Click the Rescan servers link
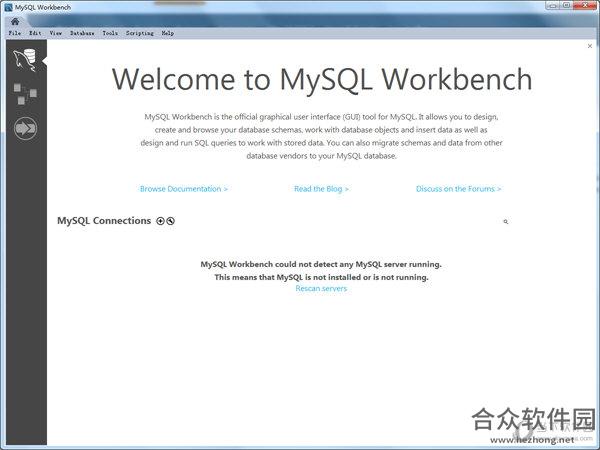Screen dimensions: 600x450 tap(321, 289)
